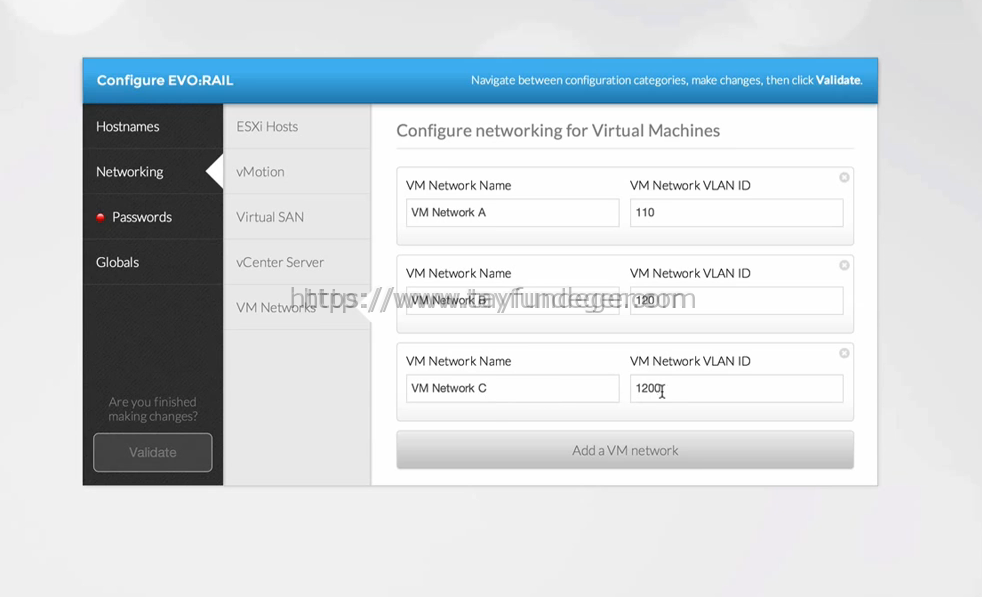Click the Configure EVO:RAIL title

(165, 80)
